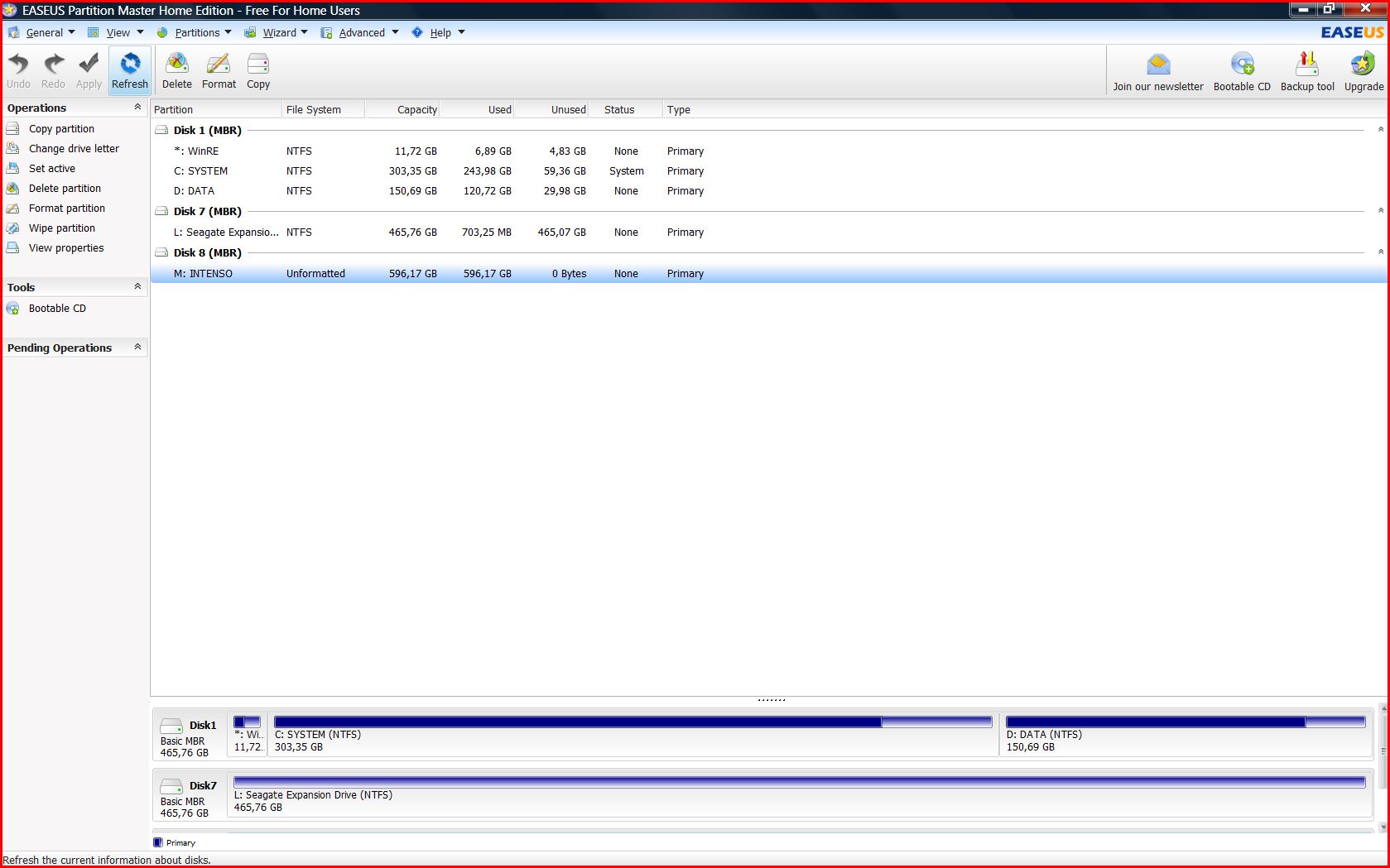This screenshot has width=1390, height=868.
Task: Click the Disk1 drive icon in disk map
Action: coord(171,725)
